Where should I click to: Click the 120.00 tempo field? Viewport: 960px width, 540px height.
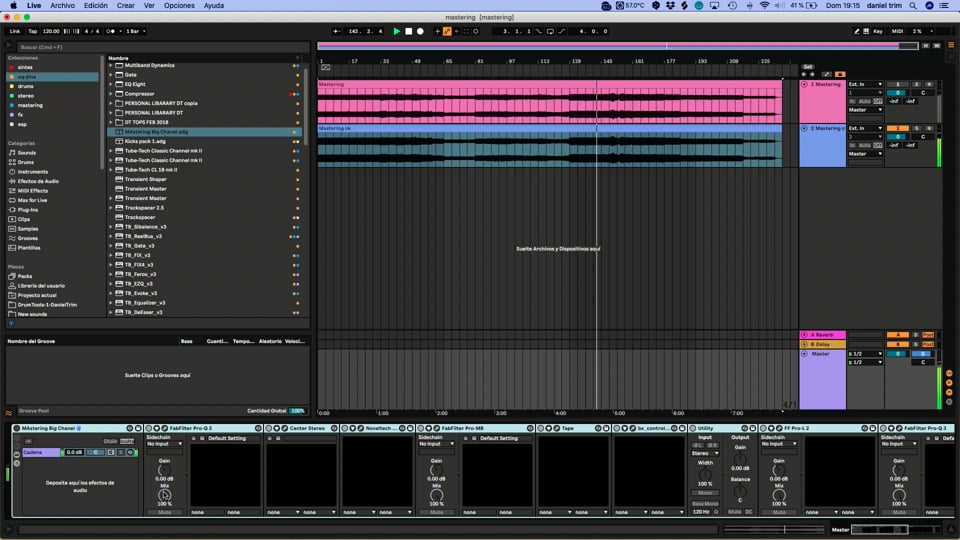[x=51, y=31]
